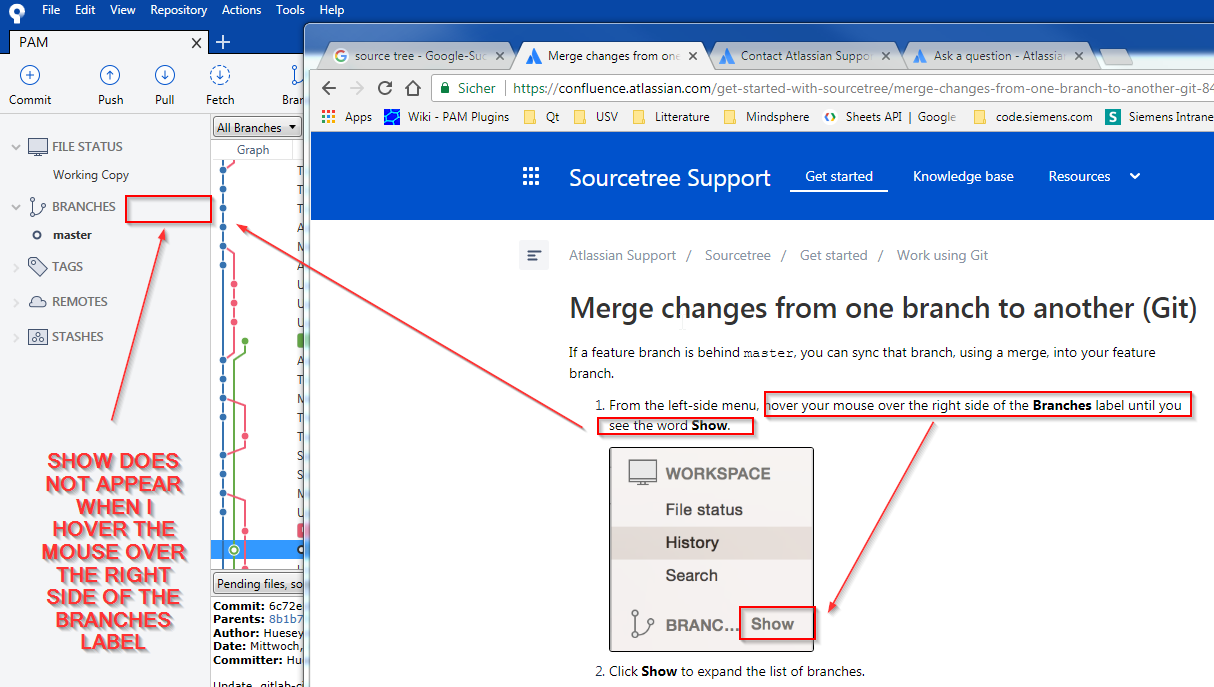Expand the STASHES section
This screenshot has width=1214, height=687.
click(15, 338)
